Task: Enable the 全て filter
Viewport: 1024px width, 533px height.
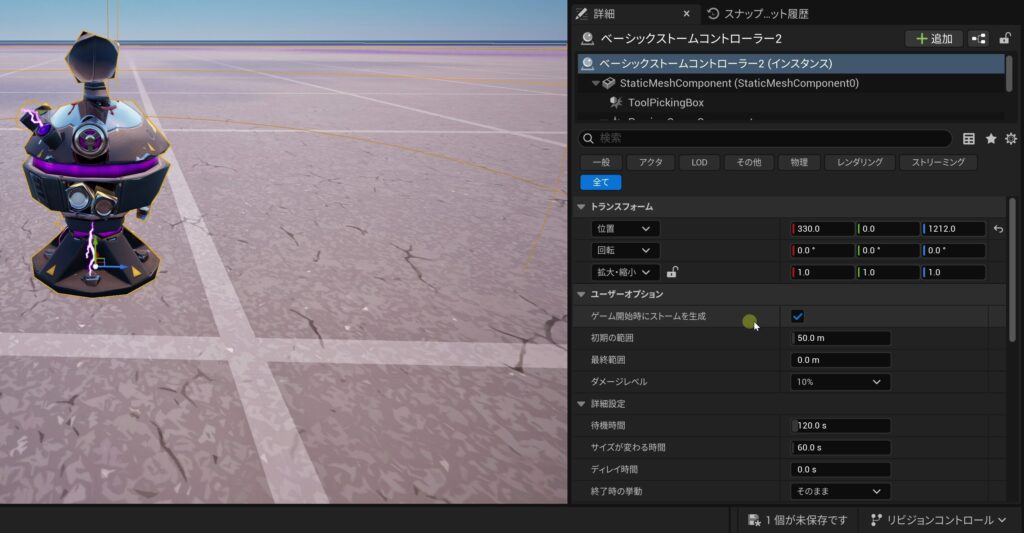Action: [x=600, y=182]
